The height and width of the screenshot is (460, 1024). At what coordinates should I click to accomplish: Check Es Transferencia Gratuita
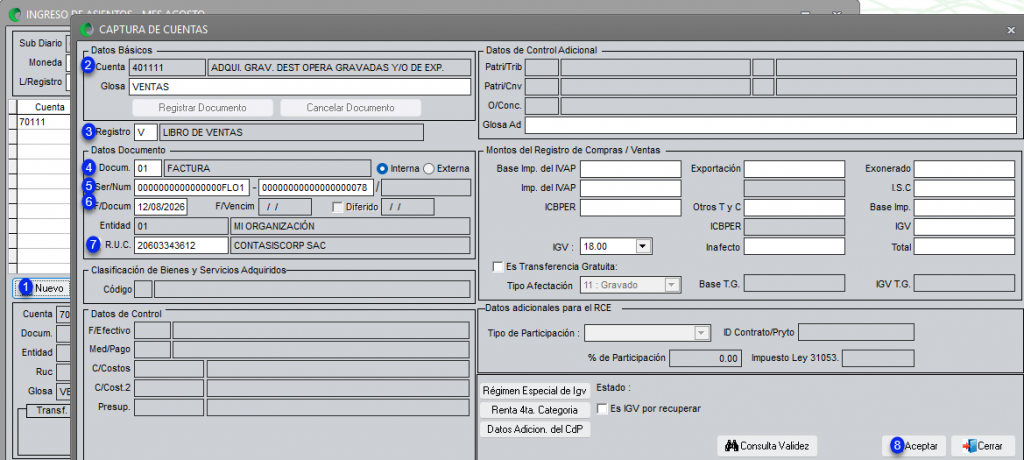(498, 267)
